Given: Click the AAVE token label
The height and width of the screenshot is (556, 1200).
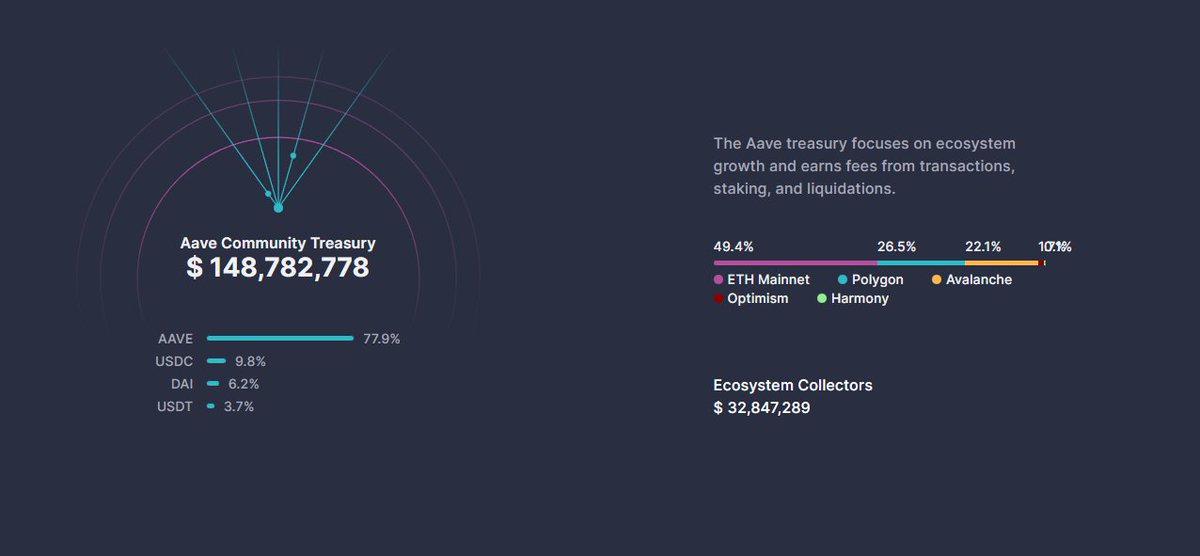Looking at the screenshot, I should coord(175,339).
